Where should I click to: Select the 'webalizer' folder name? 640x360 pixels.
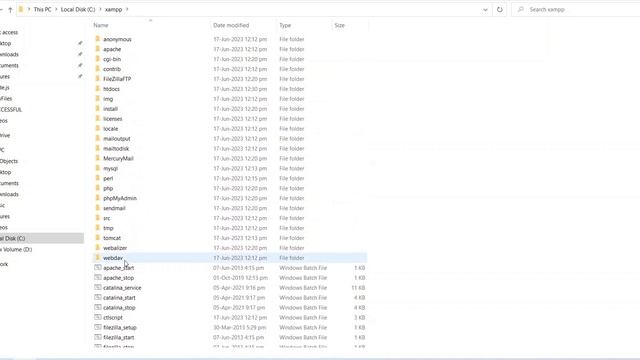(115, 248)
